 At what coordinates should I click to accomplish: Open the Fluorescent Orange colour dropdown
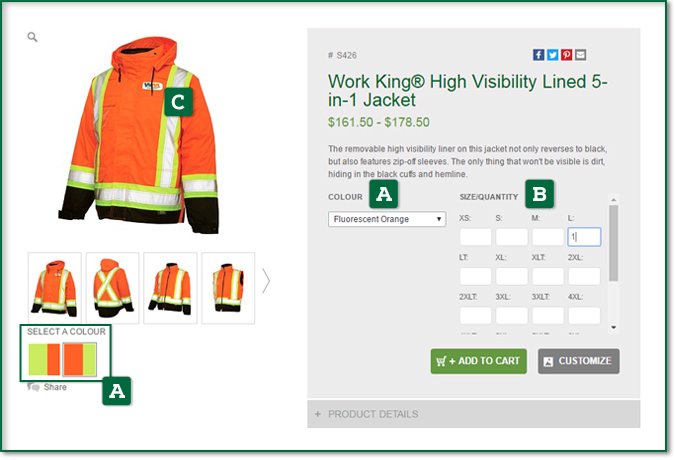coord(387,219)
